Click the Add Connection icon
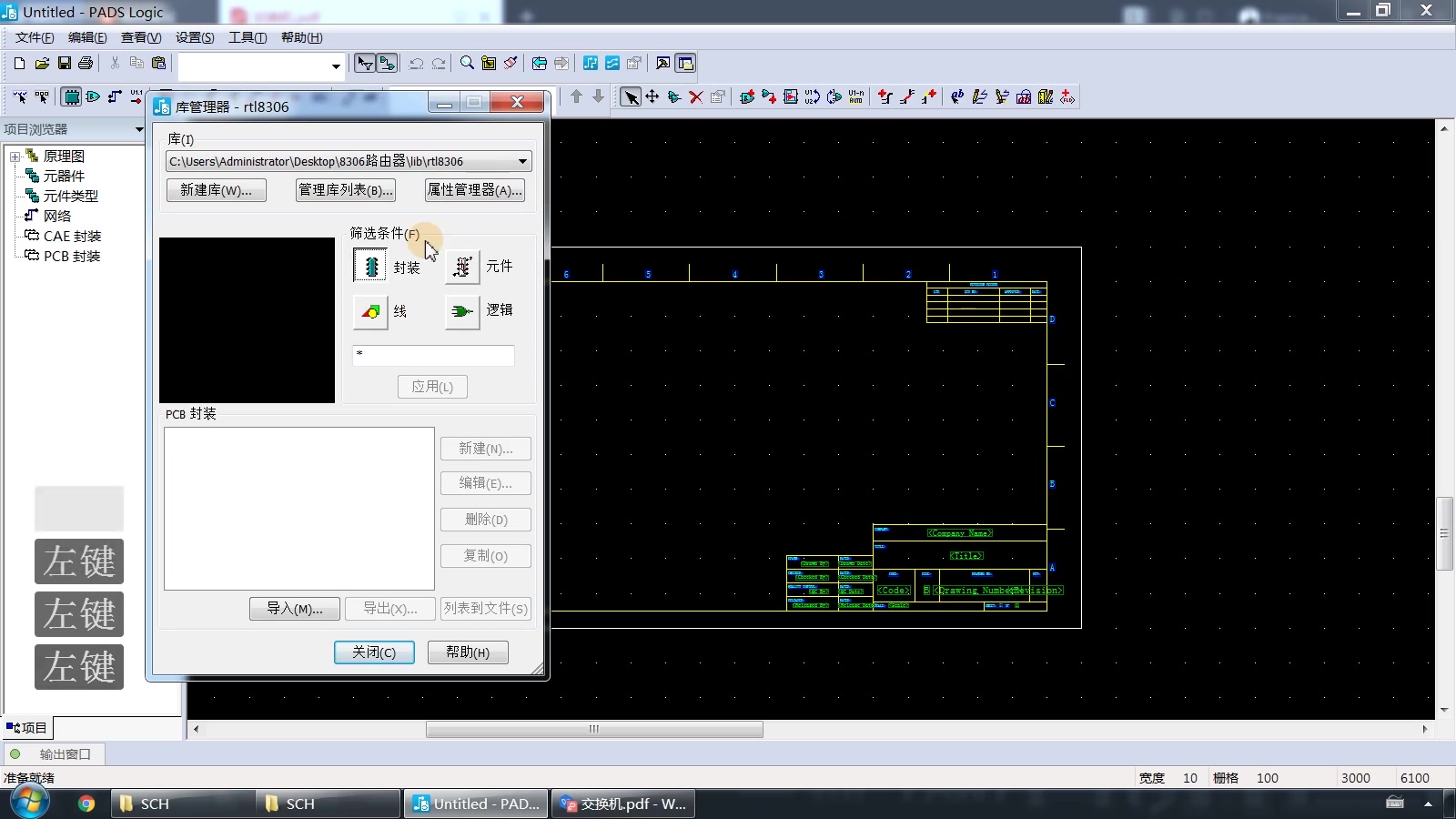This screenshot has width=1456, height=819. click(x=769, y=97)
